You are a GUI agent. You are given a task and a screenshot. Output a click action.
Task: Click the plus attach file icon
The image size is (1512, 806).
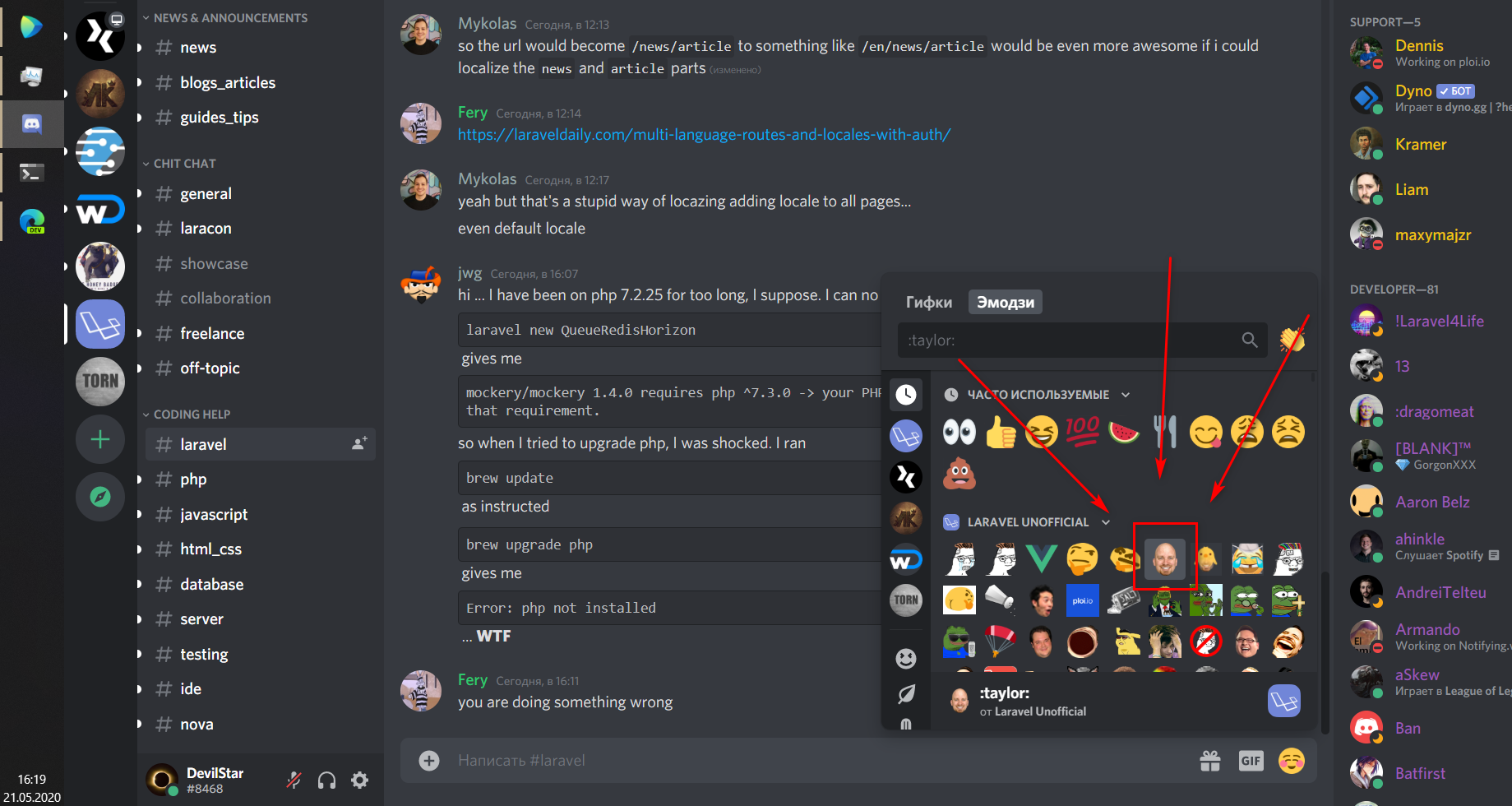point(429,761)
